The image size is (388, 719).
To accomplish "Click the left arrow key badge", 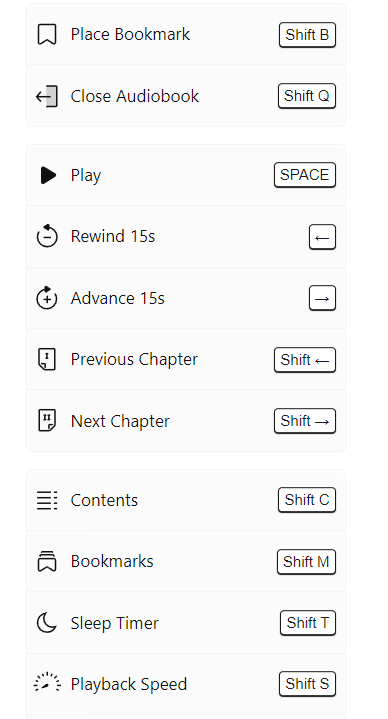I will coord(322,237).
